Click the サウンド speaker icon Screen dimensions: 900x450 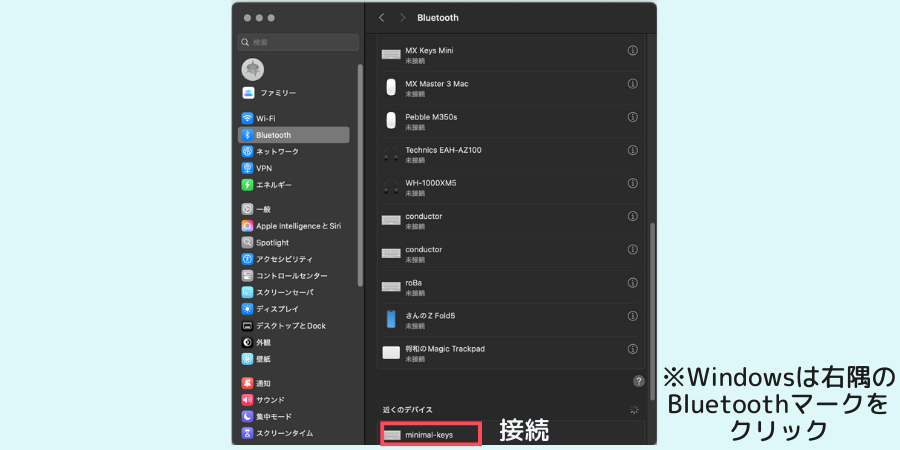click(x=247, y=400)
